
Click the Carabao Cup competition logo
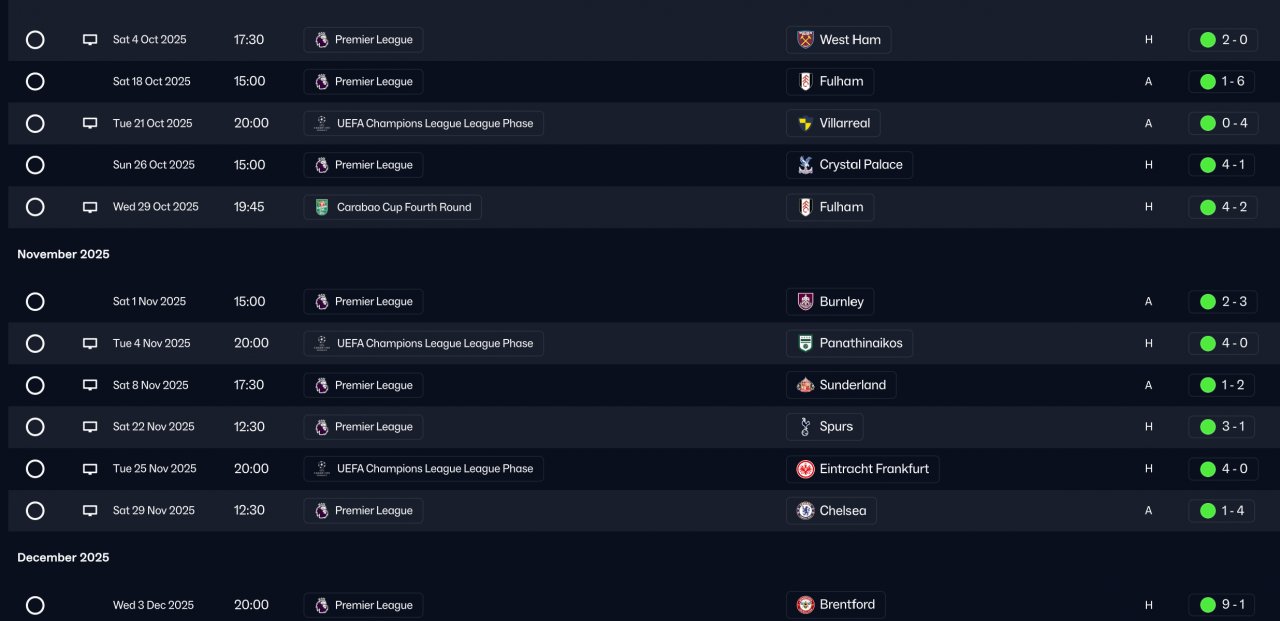point(321,207)
